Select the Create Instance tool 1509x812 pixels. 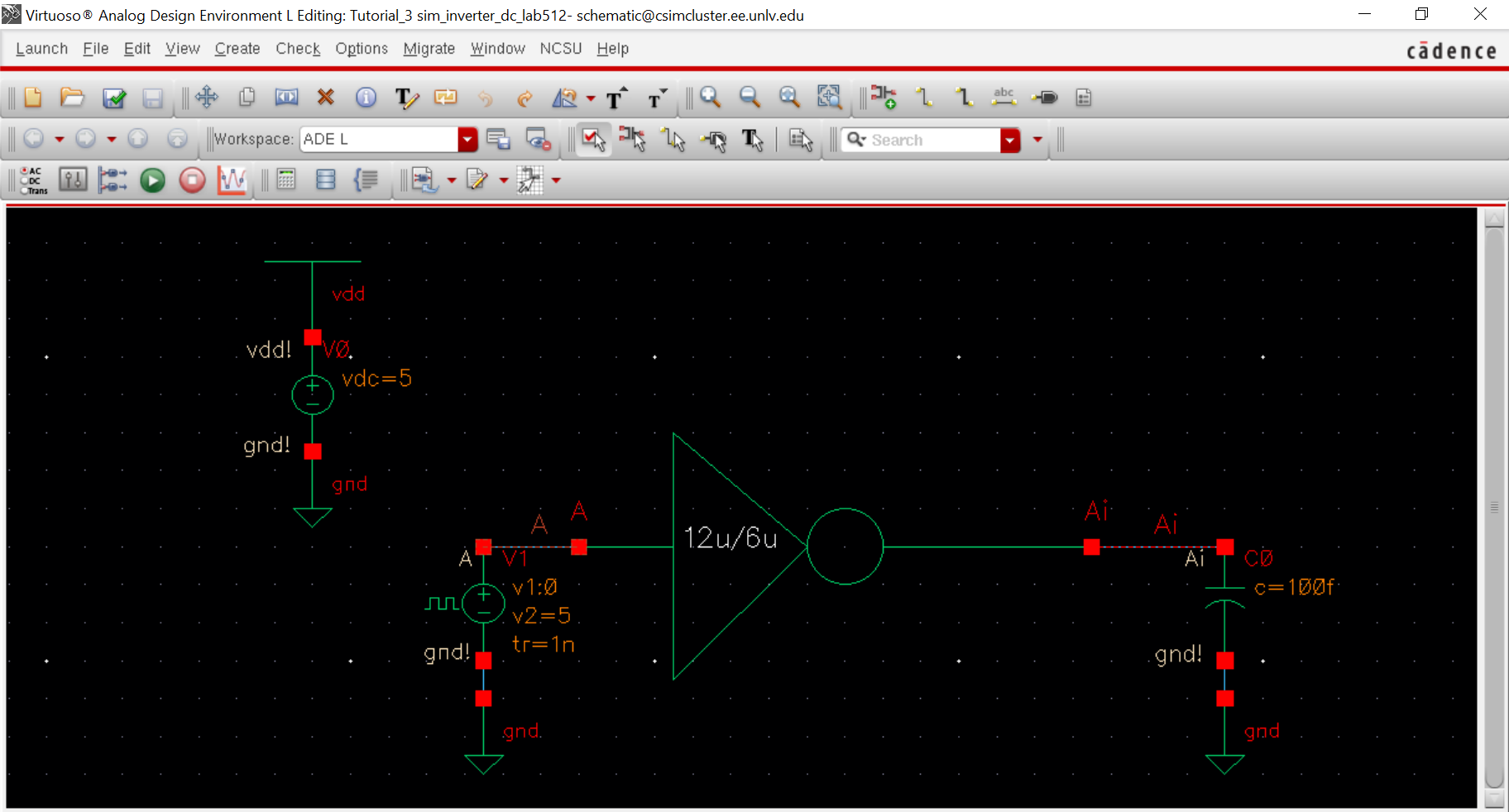pos(883,98)
